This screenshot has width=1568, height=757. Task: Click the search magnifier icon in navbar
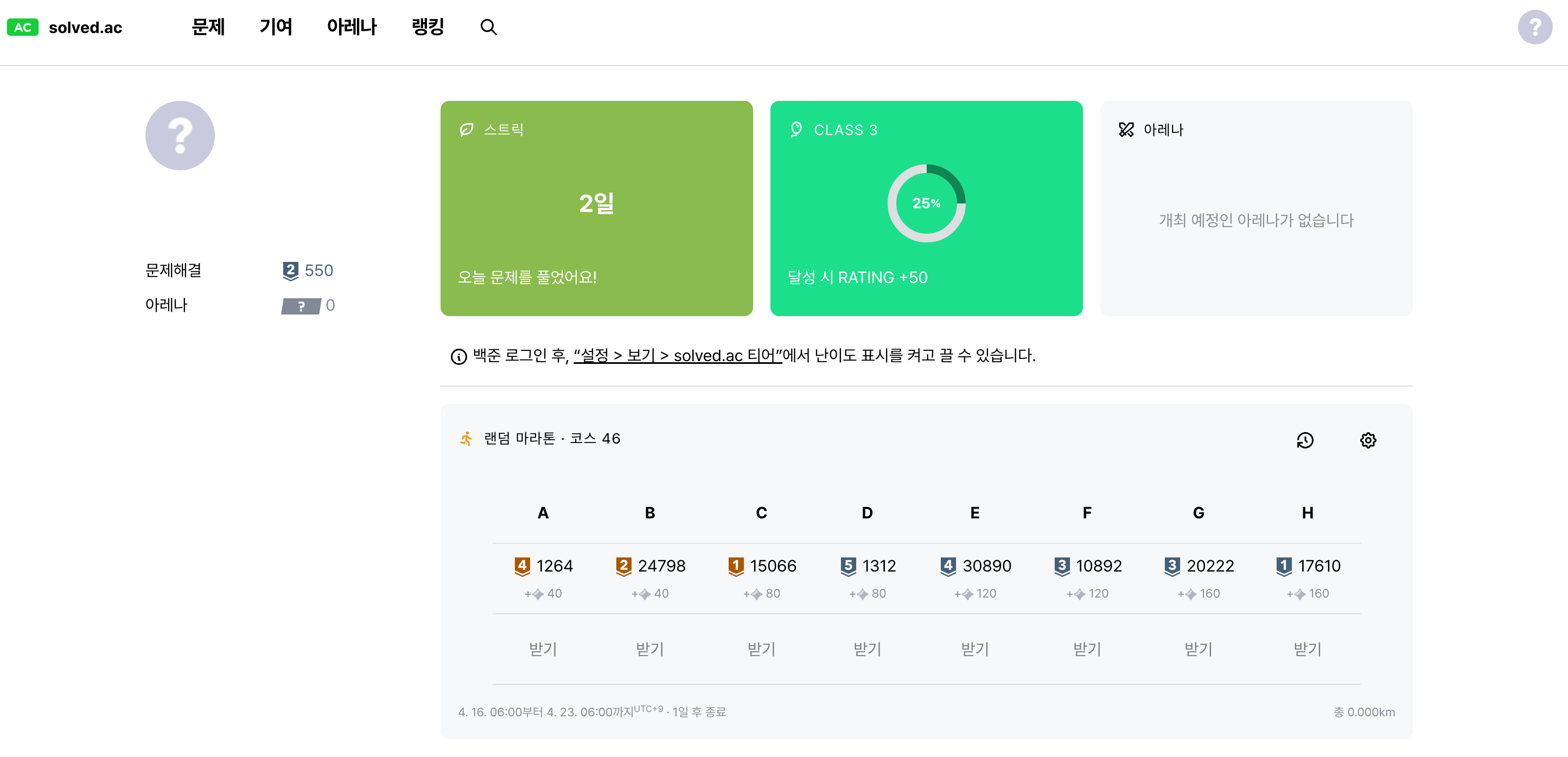[x=488, y=27]
